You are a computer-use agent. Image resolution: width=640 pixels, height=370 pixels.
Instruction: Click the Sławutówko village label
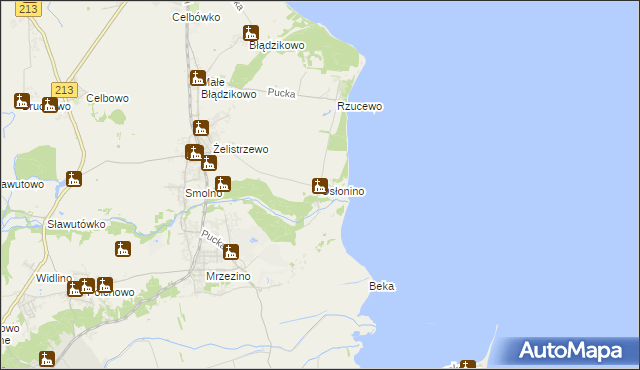76,224
